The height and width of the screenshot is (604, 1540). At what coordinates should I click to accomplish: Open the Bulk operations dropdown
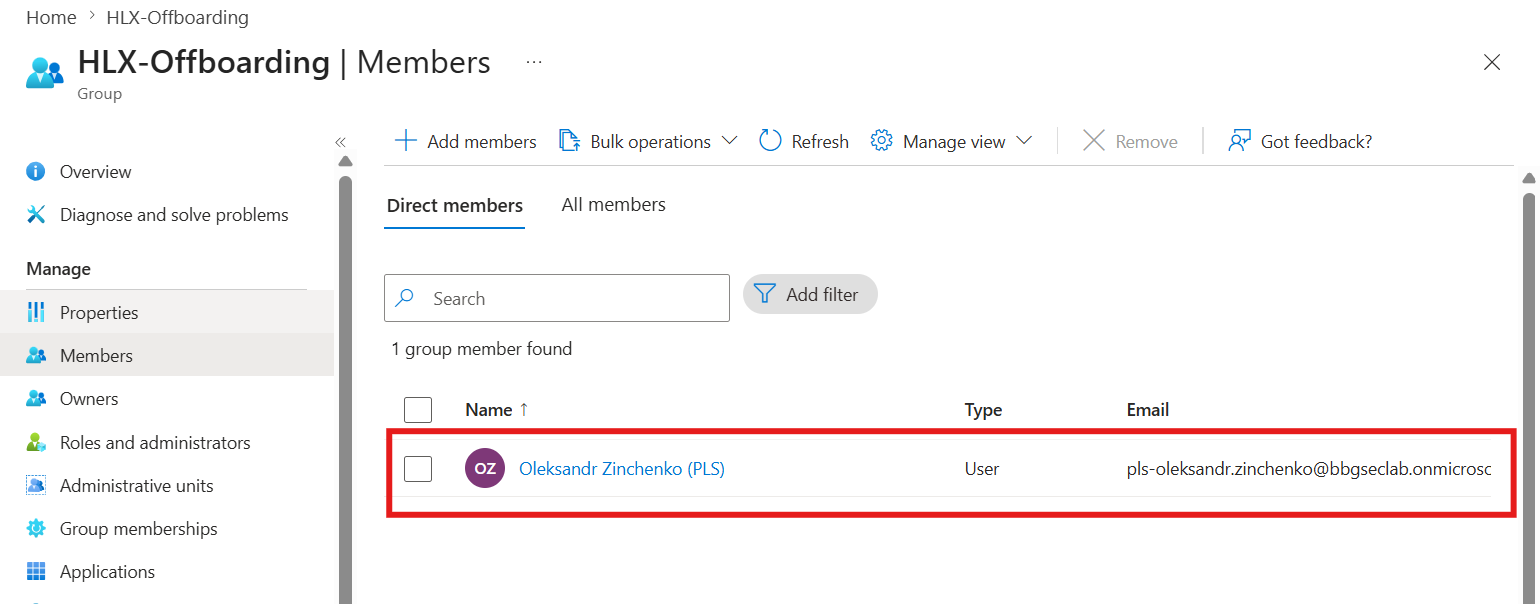647,142
